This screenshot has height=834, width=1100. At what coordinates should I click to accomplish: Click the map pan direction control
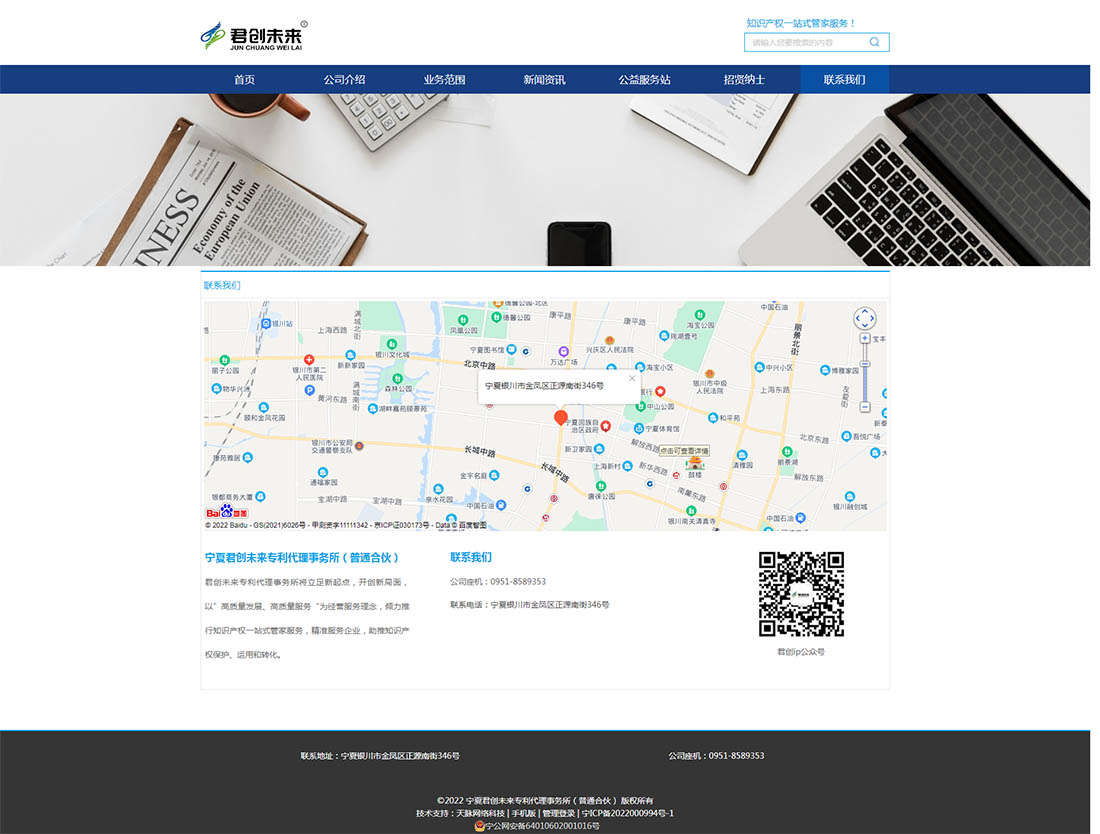(865, 318)
